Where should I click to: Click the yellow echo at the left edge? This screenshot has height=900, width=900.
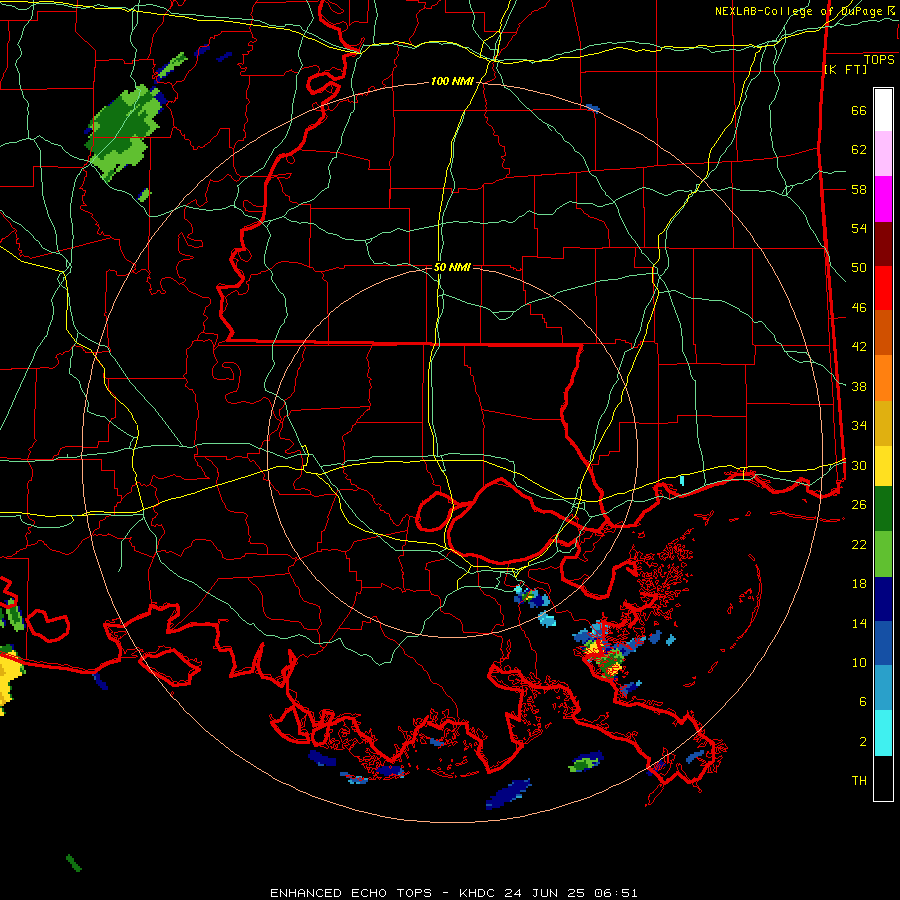click(10, 680)
